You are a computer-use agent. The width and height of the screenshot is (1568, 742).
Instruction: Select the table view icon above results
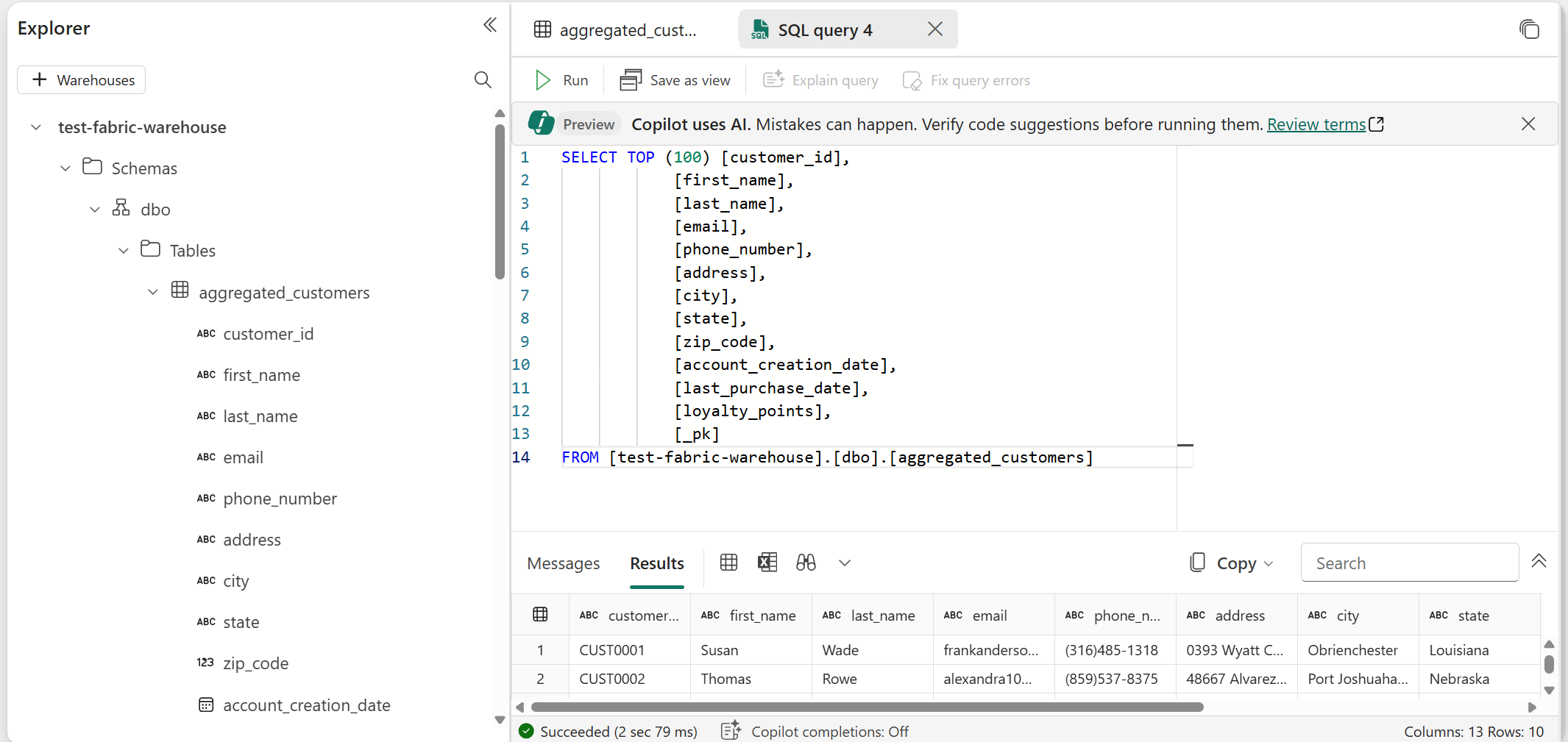[x=728, y=562]
